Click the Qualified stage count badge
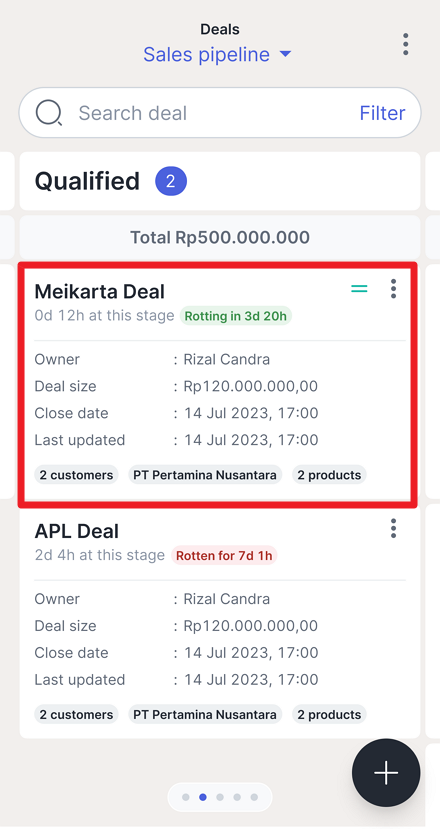 pos(170,181)
